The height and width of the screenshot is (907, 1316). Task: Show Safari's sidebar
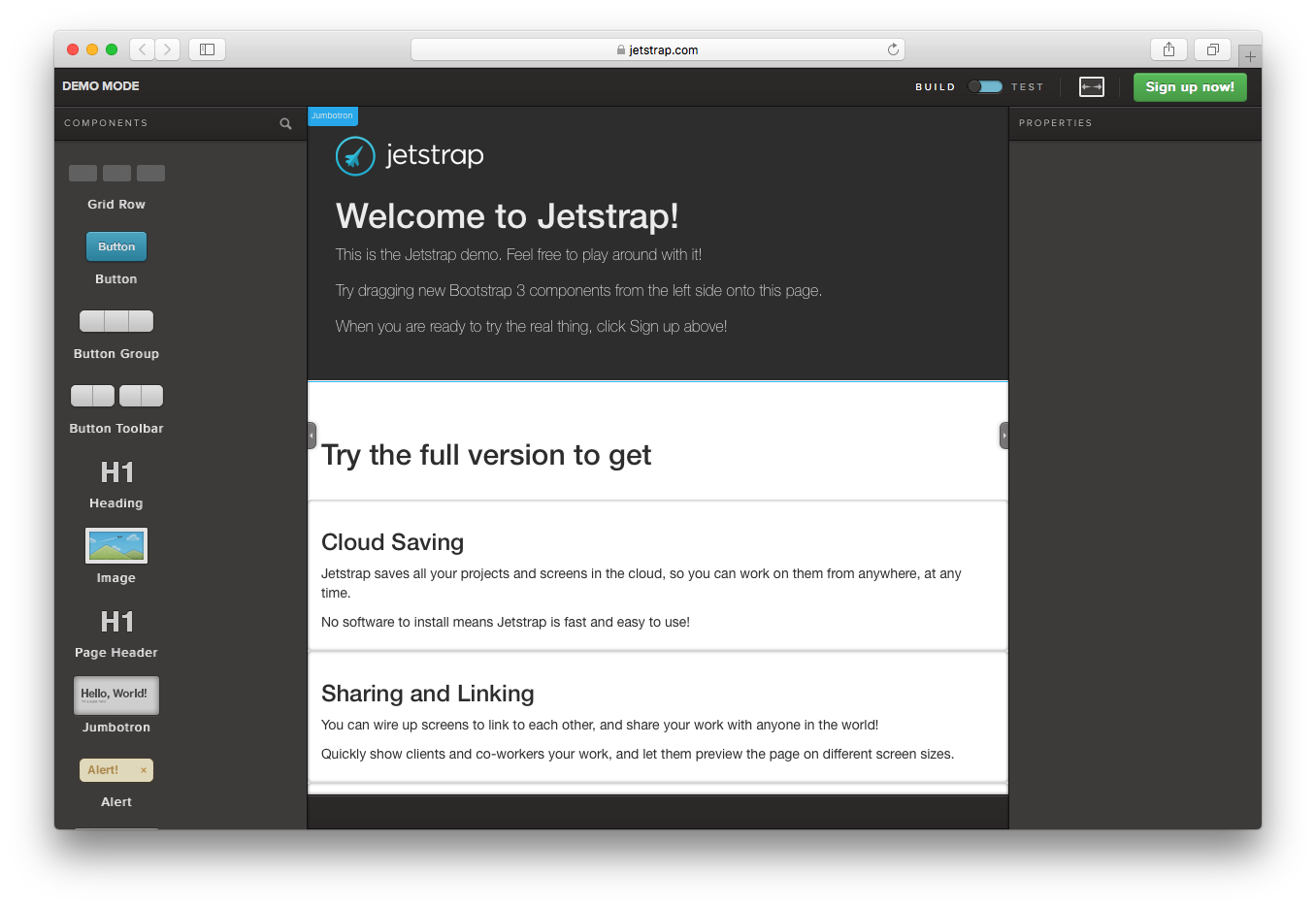click(207, 49)
